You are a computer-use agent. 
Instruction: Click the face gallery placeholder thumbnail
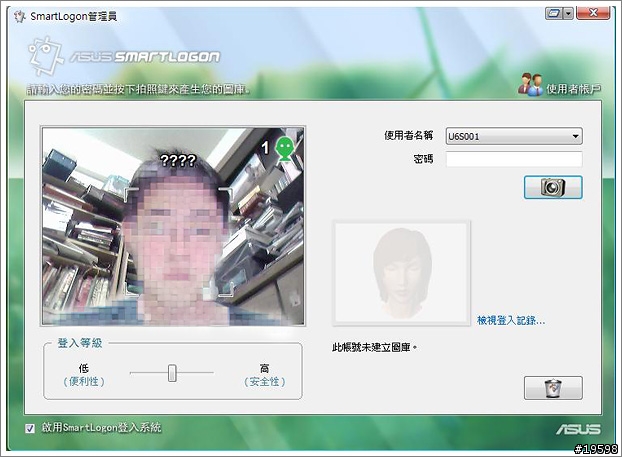(x=401, y=273)
